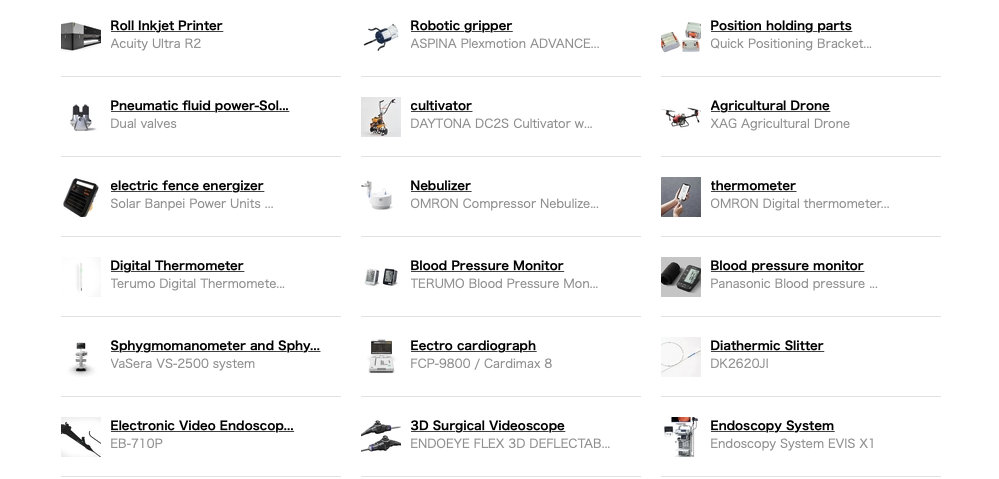Open the thermometer link by OMRON
The width and height of the screenshot is (999, 479).
pyautogui.click(x=753, y=185)
